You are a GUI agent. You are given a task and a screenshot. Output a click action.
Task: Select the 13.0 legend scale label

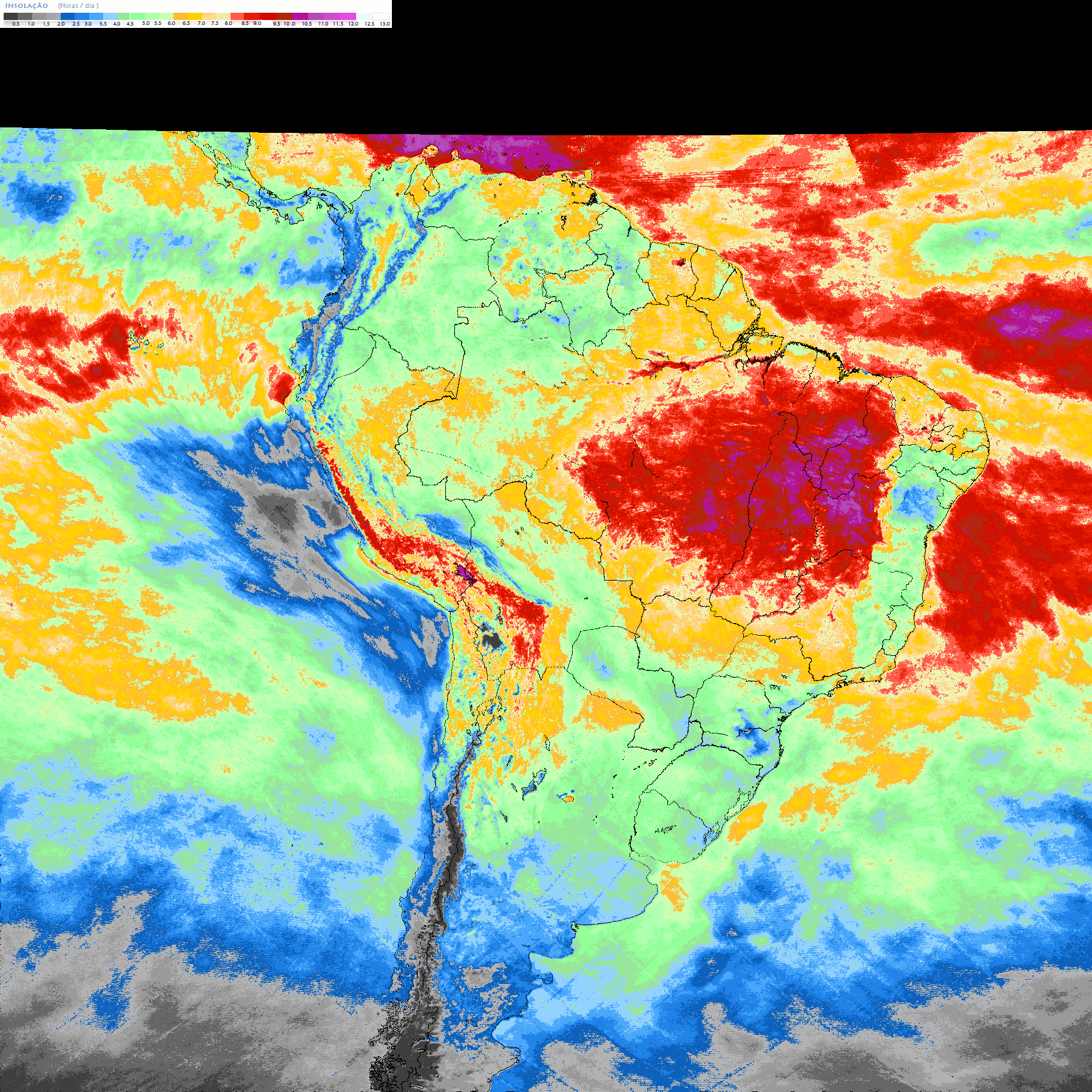(x=385, y=24)
